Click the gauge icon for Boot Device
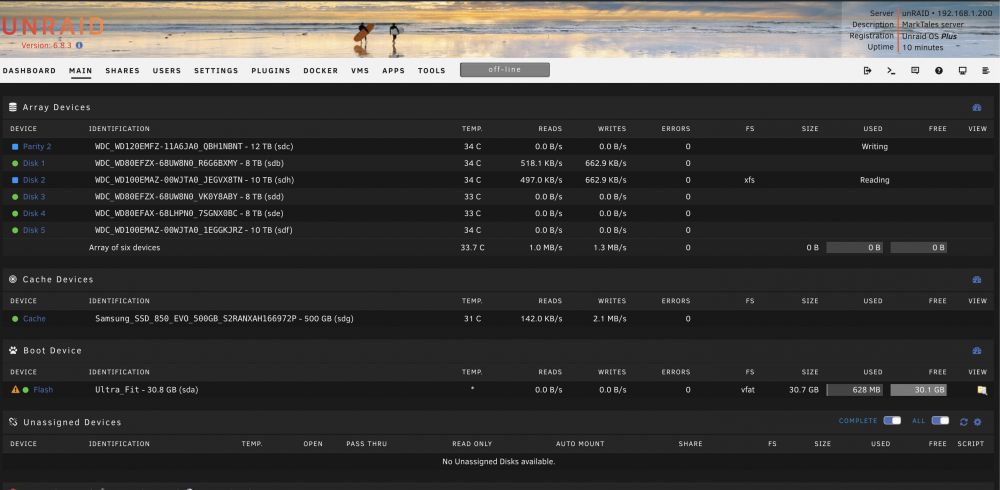This screenshot has height=490, width=1000. click(976, 351)
